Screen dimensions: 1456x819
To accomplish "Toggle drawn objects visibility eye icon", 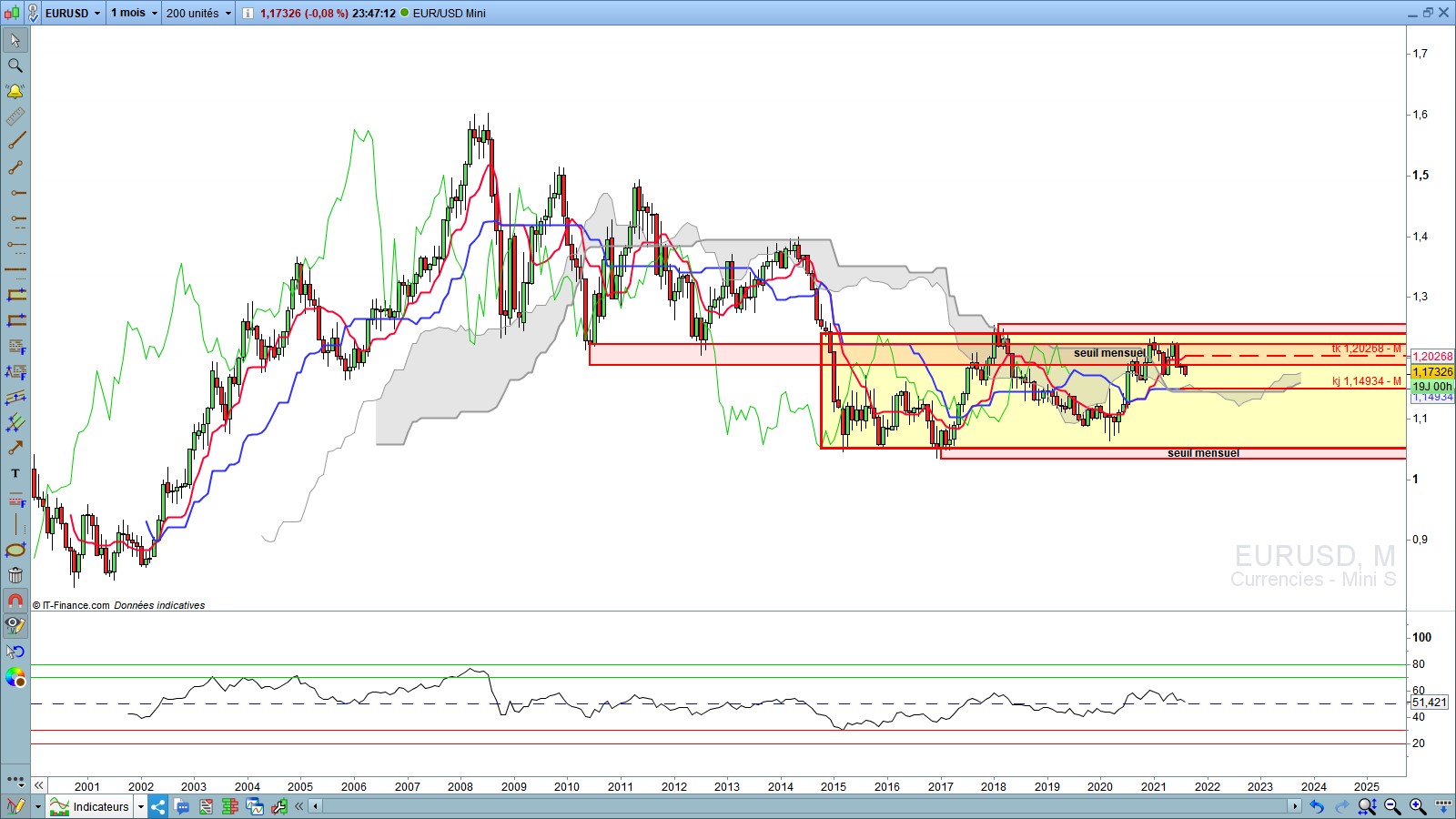I will coord(15,625).
